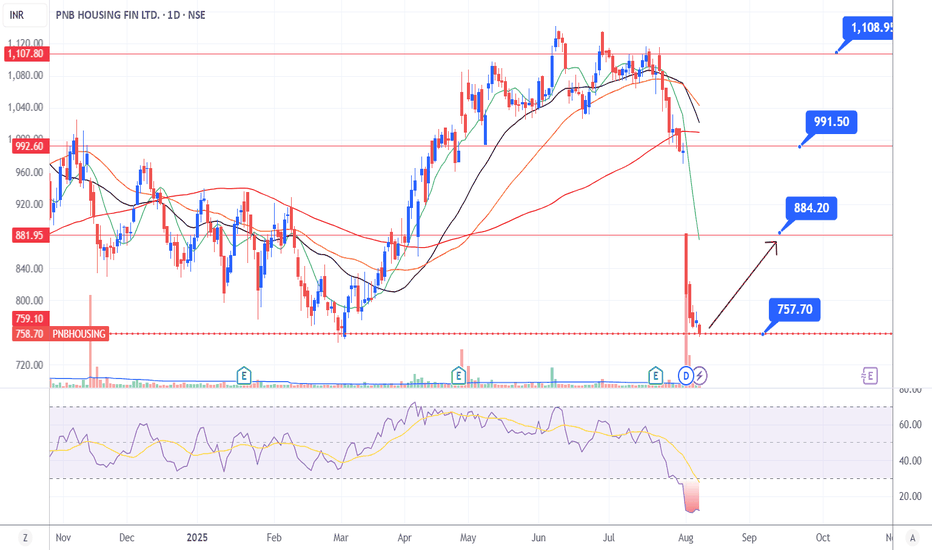932x550 pixels.
Task: Click the 60.00 RSI axis value
Action: (x=910, y=425)
